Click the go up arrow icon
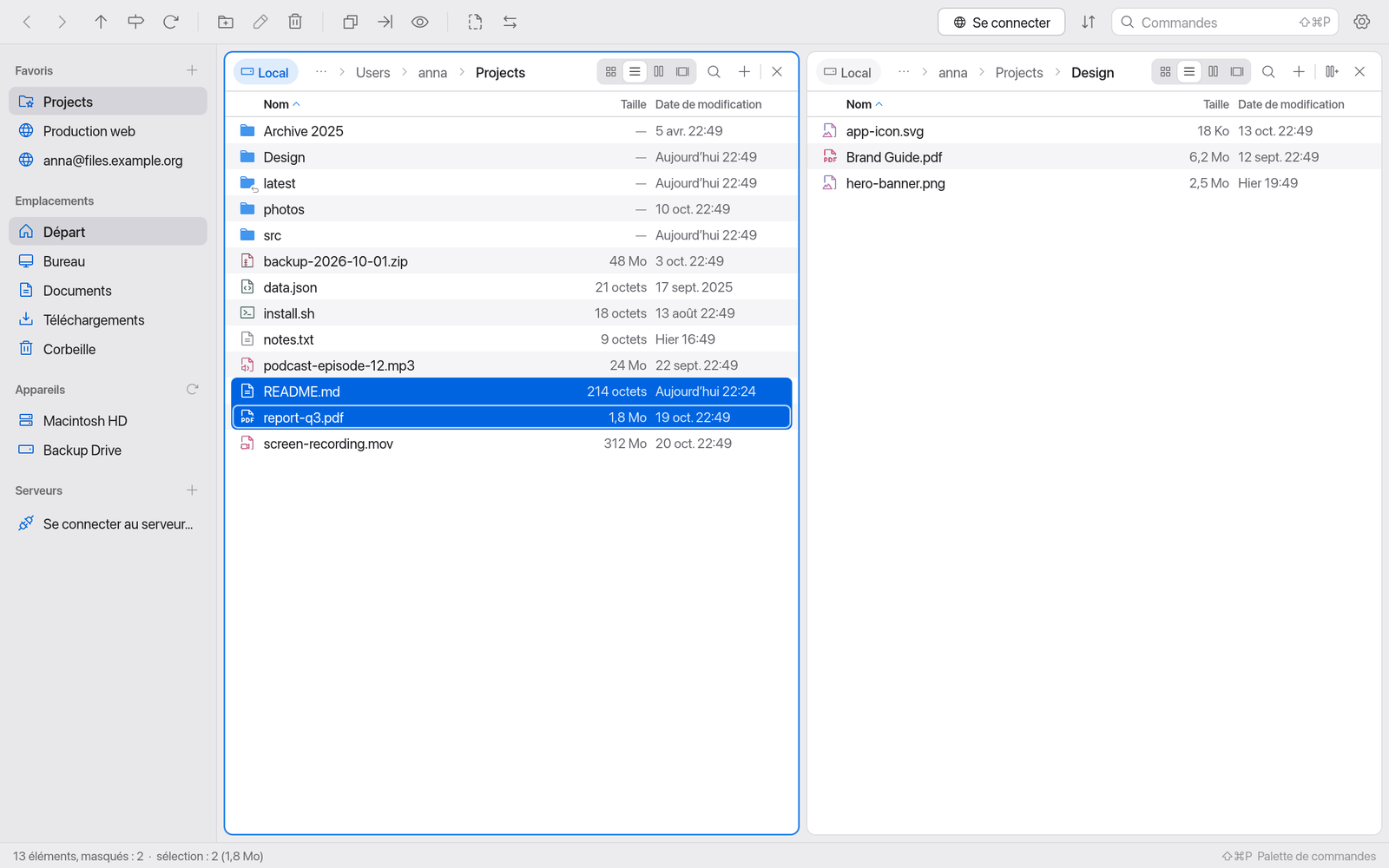This screenshot has width=1389, height=868. pos(101,22)
